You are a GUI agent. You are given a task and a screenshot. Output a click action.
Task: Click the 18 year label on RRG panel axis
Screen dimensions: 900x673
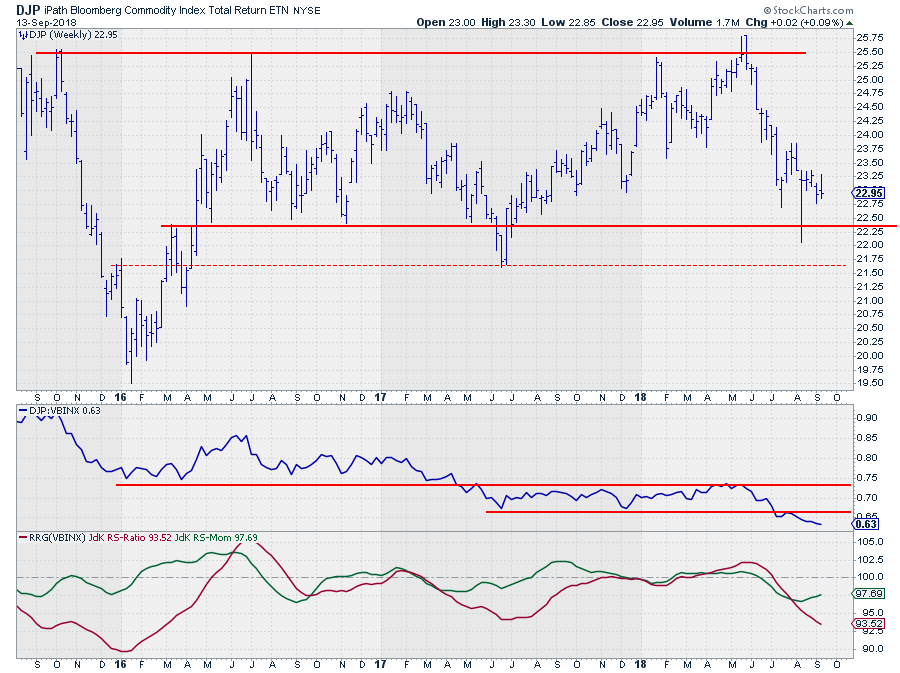(640, 662)
